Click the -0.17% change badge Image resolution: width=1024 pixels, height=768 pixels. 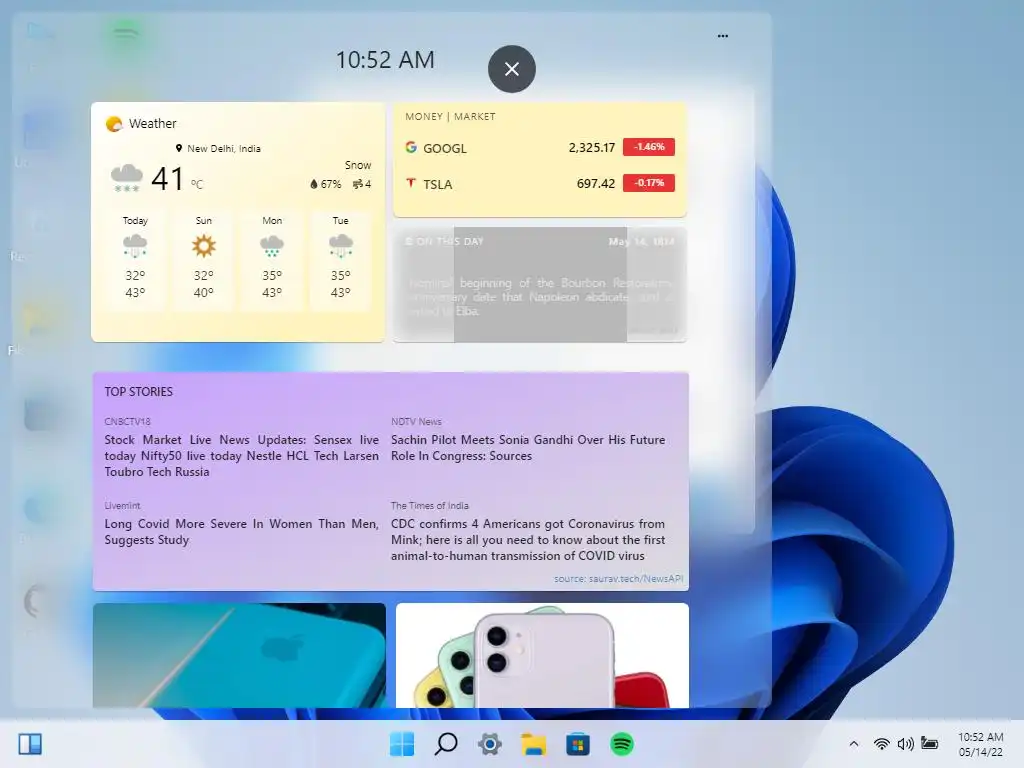click(648, 183)
